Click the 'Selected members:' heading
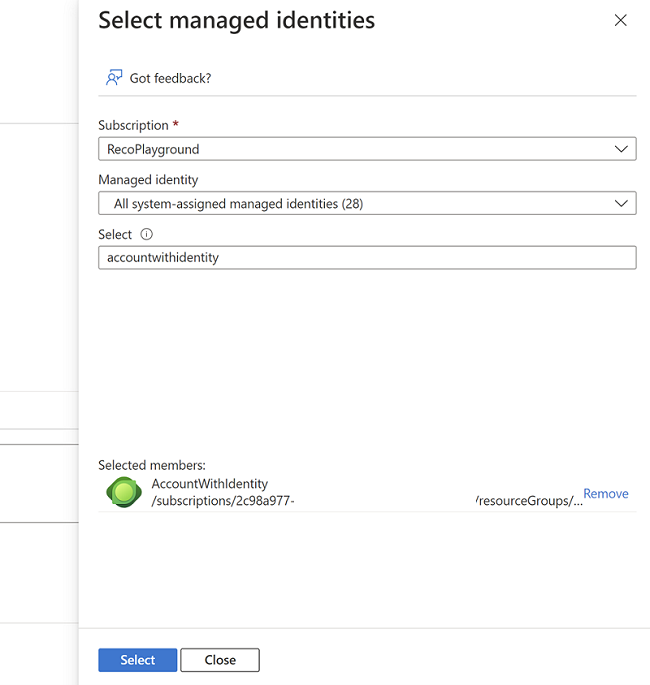Image resolution: width=650 pixels, height=685 pixels. (x=151, y=465)
